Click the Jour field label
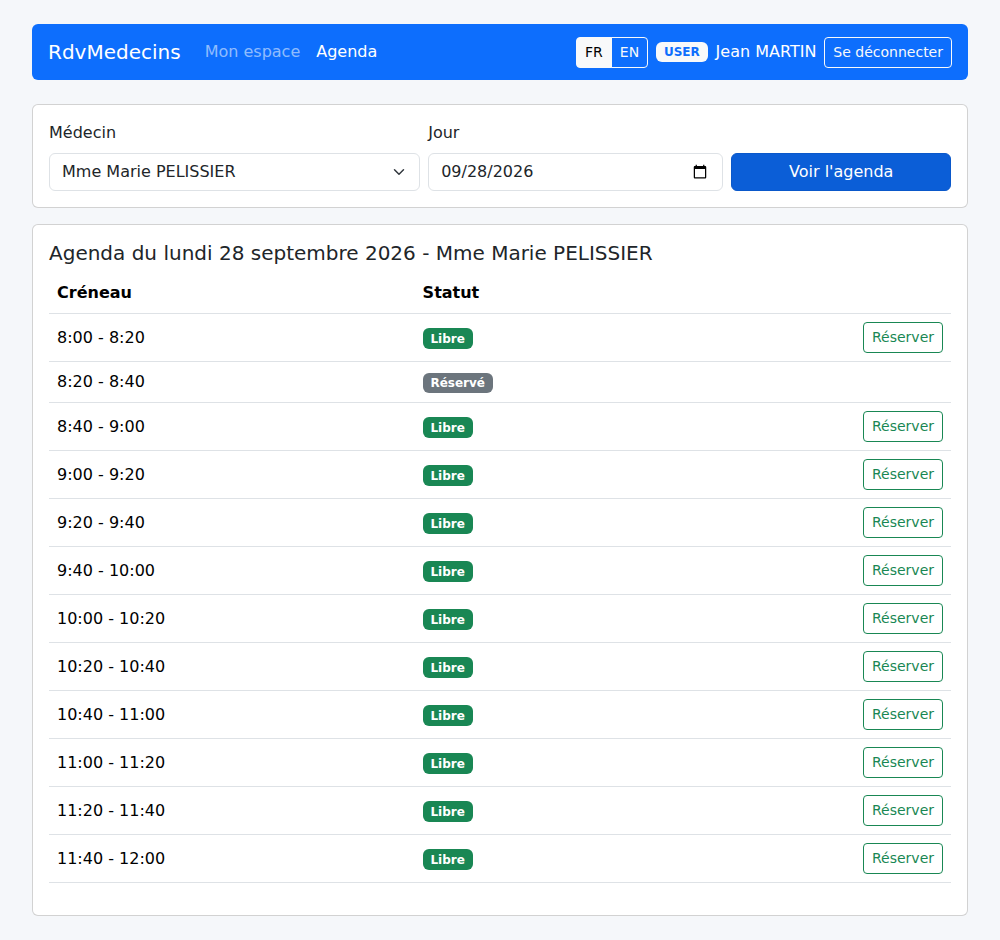This screenshot has width=1000, height=940. click(x=443, y=133)
